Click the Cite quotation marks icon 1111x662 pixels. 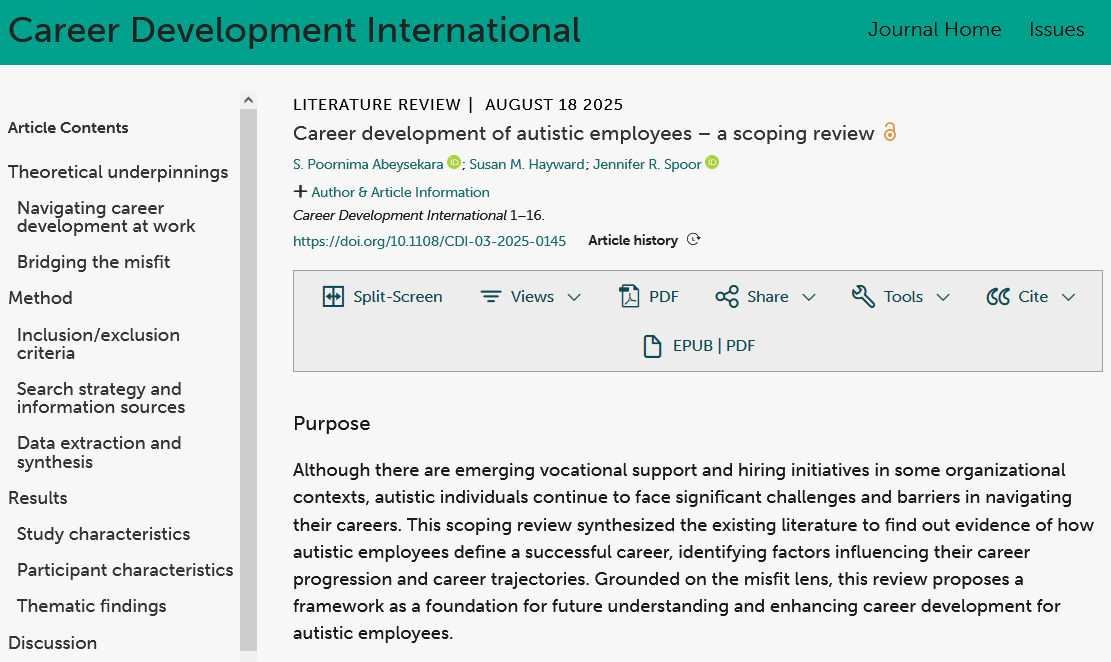pos(998,297)
